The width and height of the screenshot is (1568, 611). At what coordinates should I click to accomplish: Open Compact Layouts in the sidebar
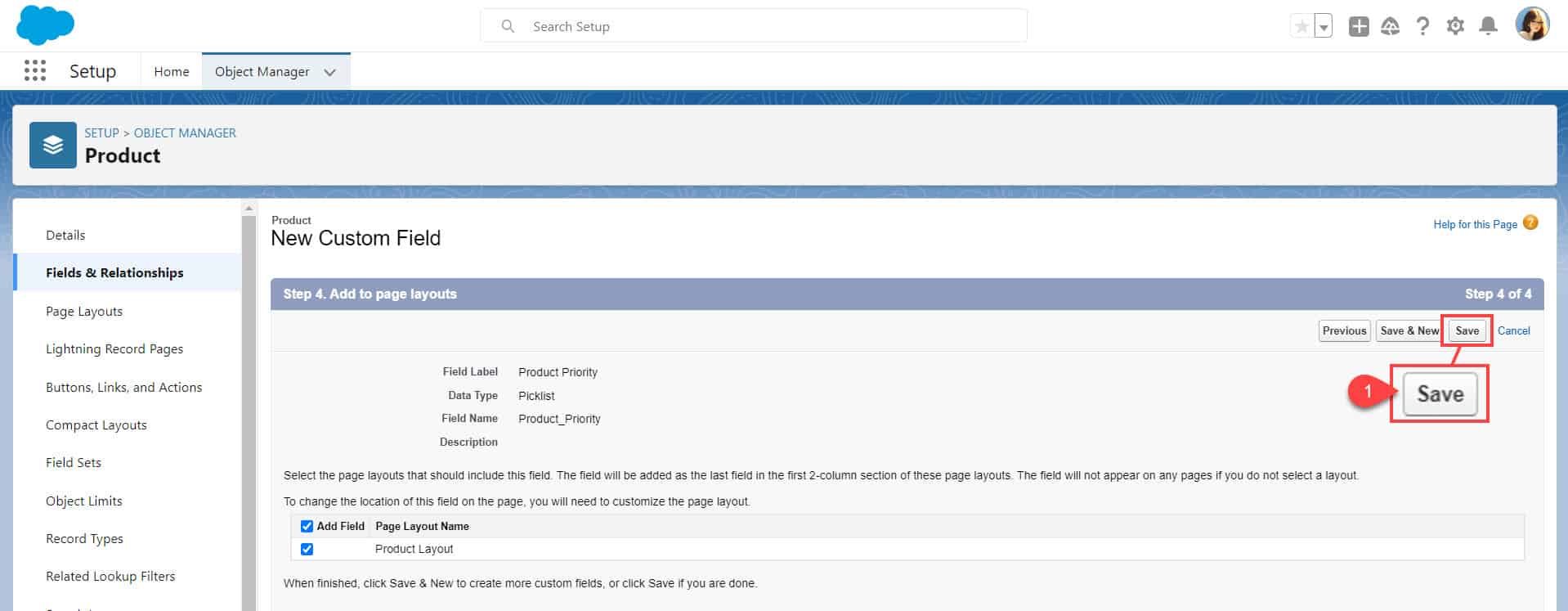[x=96, y=425]
